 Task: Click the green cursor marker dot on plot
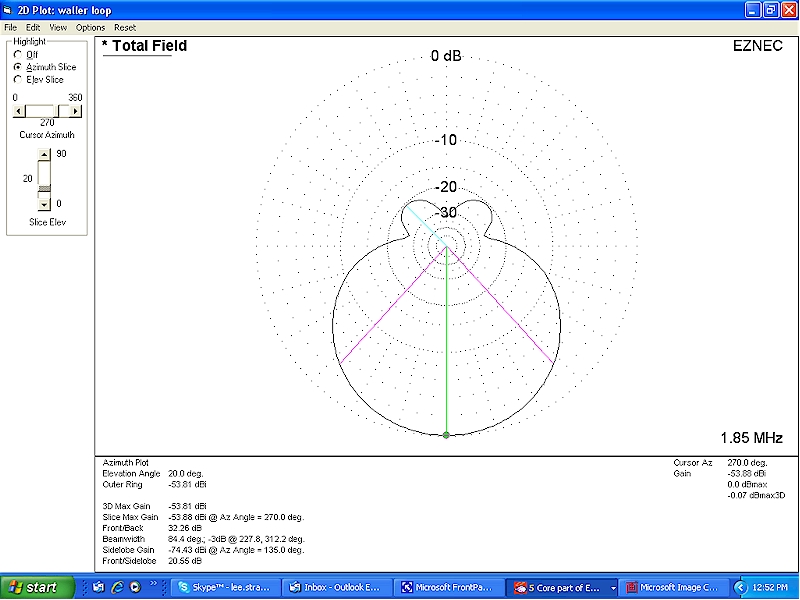coord(446,434)
